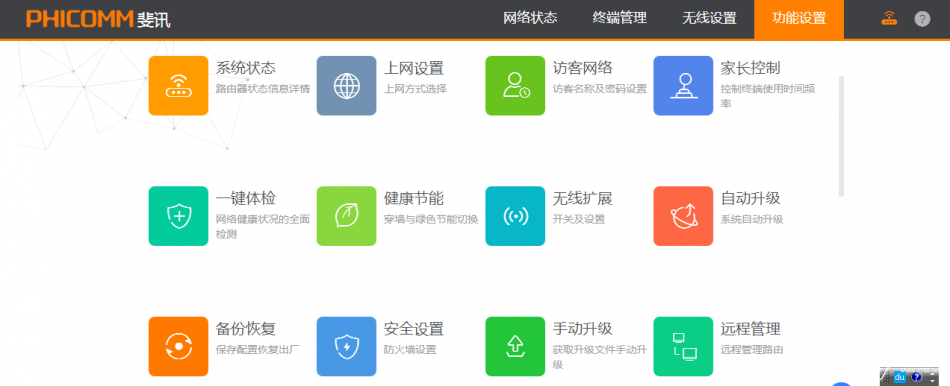950x386 pixels.
Task: Open the 系统状态 router icon tile
Action: pos(178,85)
